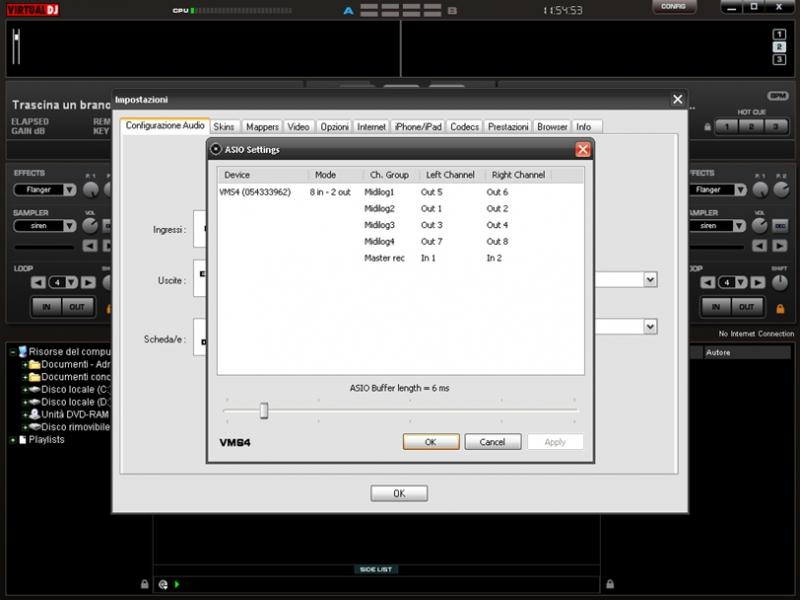Click the left deck loop OUT button

(77, 307)
